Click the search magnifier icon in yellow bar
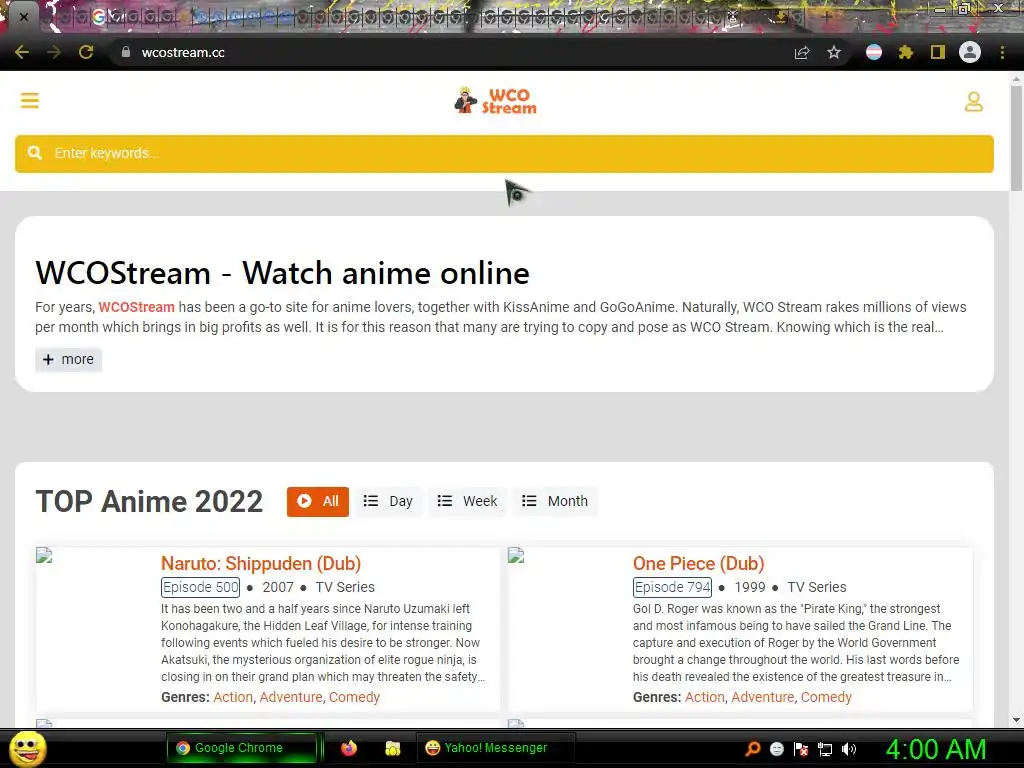This screenshot has height=768, width=1024. click(x=35, y=153)
